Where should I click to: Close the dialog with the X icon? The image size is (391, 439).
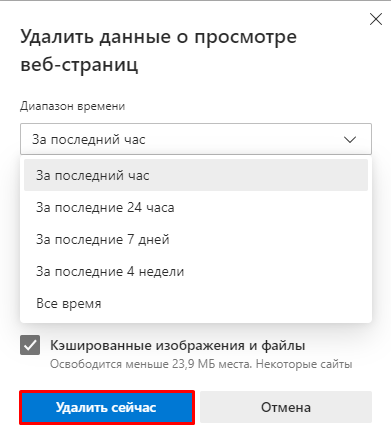(x=376, y=19)
